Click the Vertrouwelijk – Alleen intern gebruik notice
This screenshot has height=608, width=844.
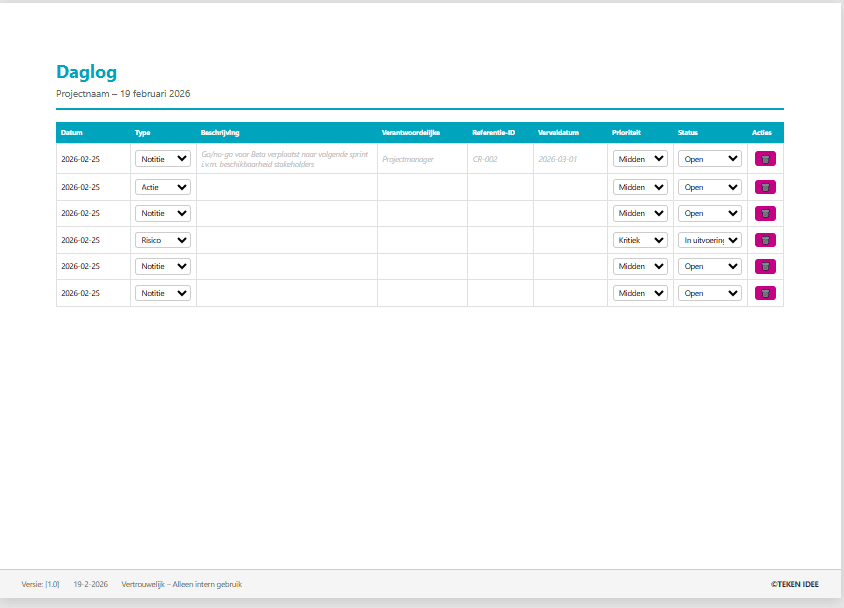pyautogui.click(x=181, y=584)
